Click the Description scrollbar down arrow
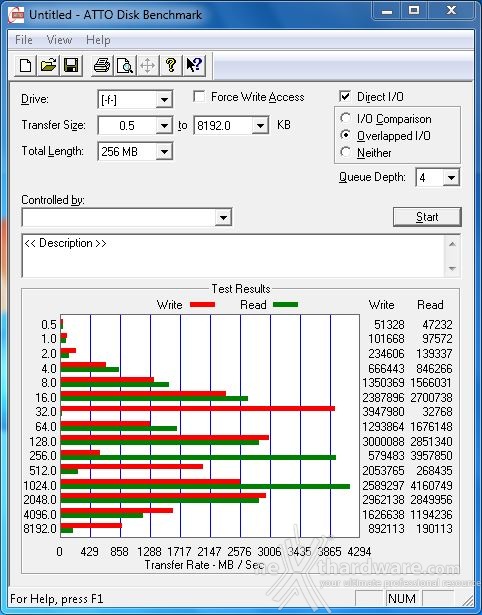This screenshot has width=482, height=615. click(x=452, y=269)
